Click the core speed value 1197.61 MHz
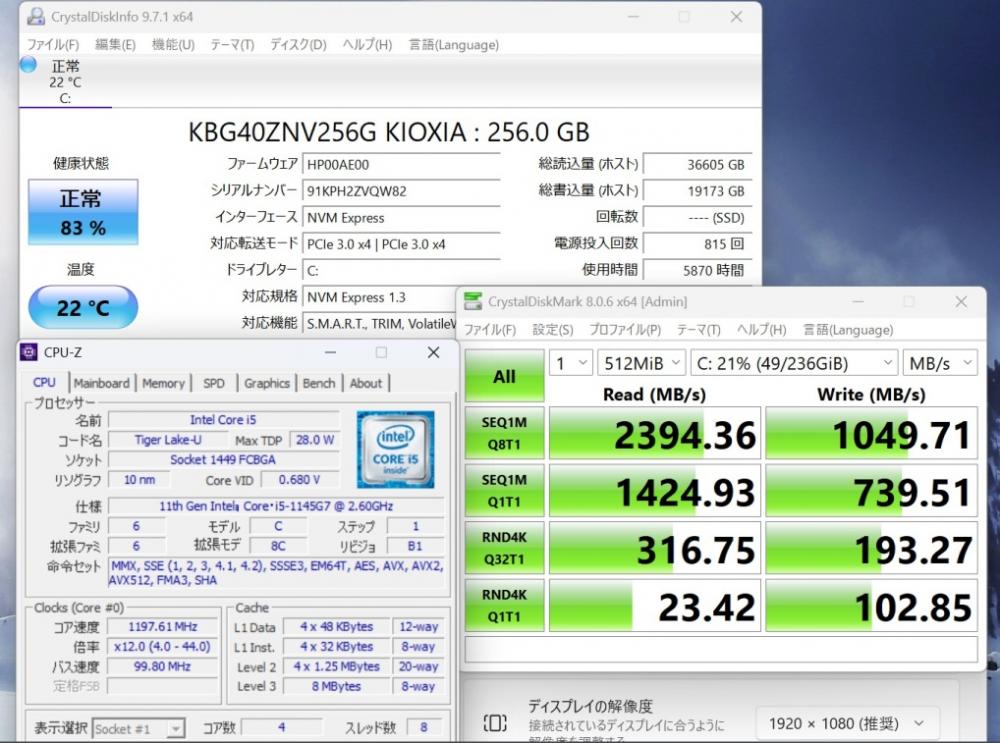The width and height of the screenshot is (1000, 743). [x=163, y=626]
